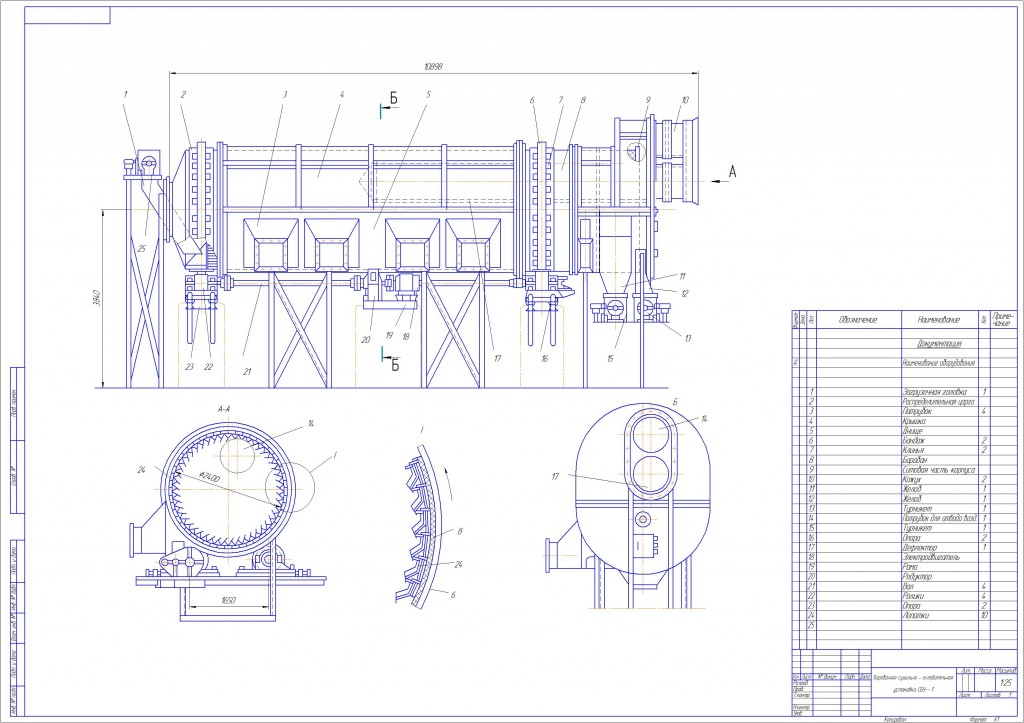
Task: Click 'Кожух' in the parts list
Action: pos(912,480)
